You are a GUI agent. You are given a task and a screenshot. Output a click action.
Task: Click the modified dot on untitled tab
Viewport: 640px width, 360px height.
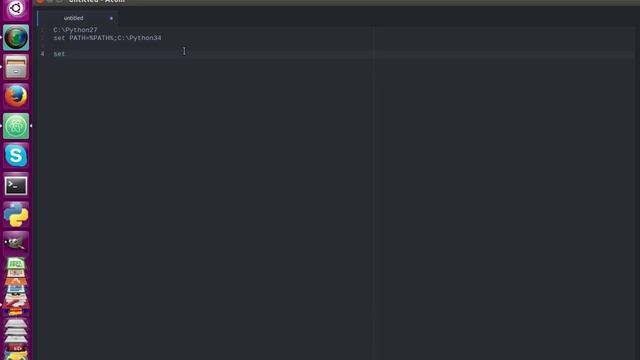pyautogui.click(x=111, y=18)
